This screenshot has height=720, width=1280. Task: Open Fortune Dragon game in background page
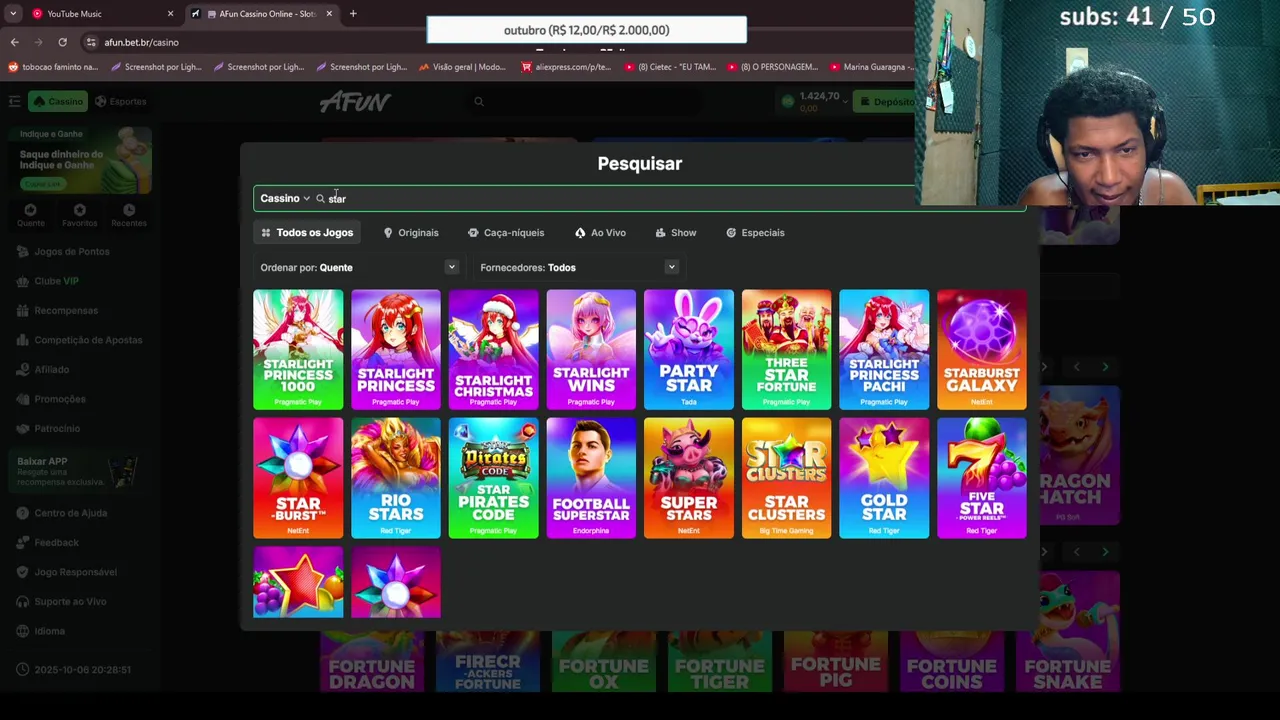click(372, 661)
